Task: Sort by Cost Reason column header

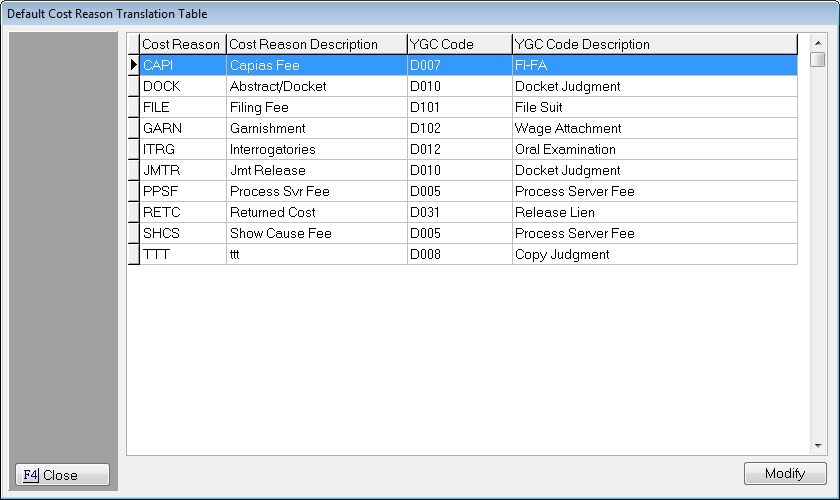Action: [x=181, y=44]
